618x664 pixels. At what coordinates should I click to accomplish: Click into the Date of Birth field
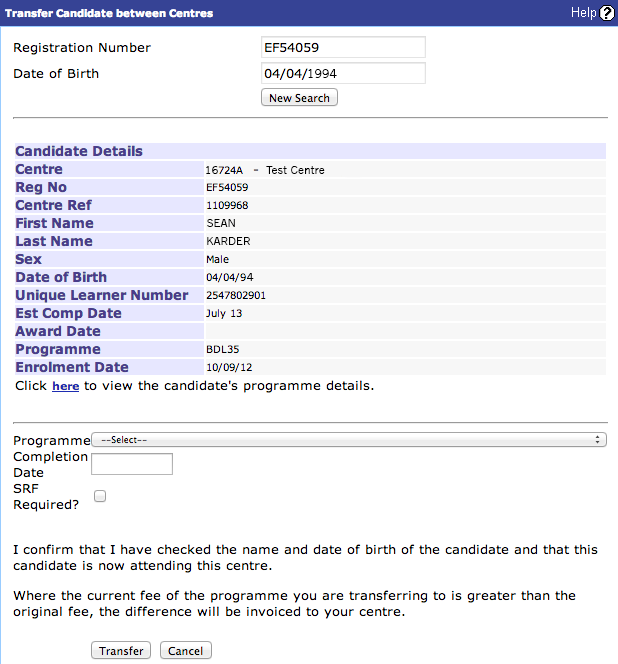[343, 74]
